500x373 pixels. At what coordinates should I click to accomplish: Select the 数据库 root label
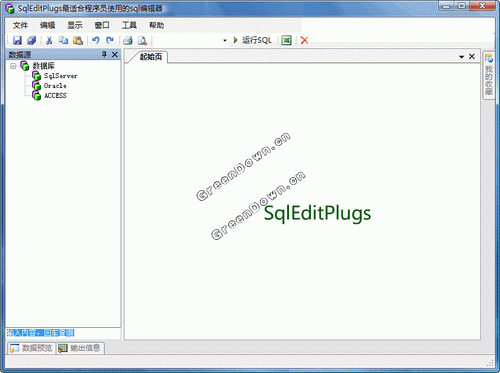[43, 66]
